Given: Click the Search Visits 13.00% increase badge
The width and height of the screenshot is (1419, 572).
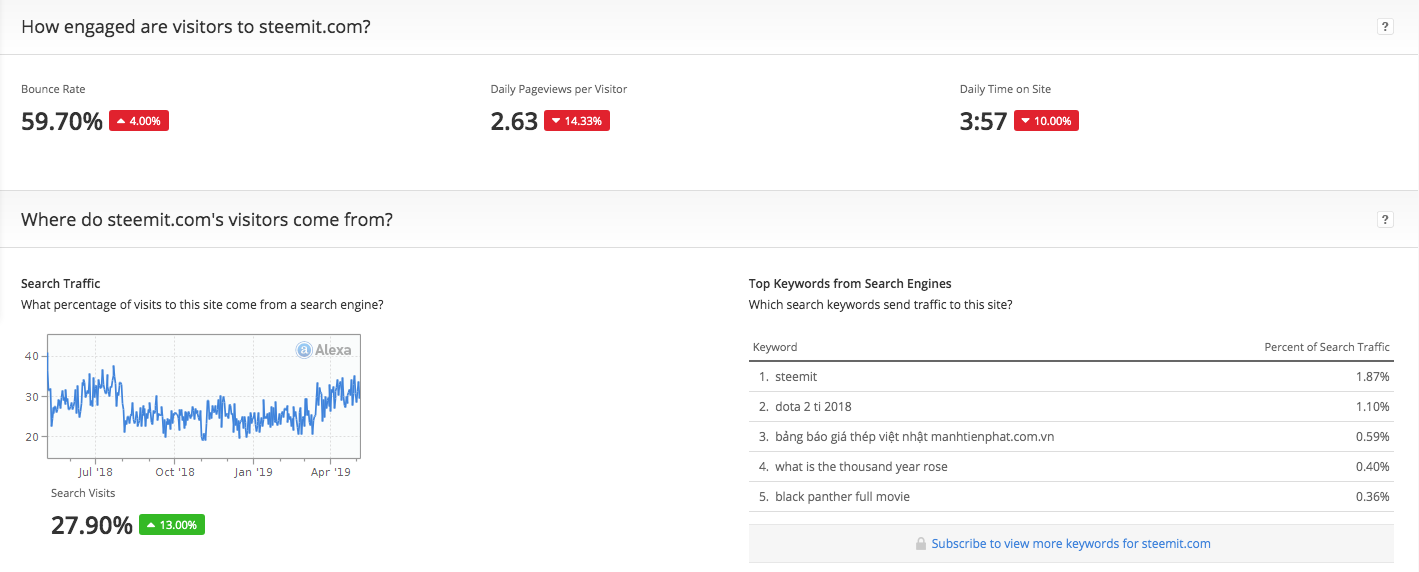Looking at the screenshot, I should [172, 525].
